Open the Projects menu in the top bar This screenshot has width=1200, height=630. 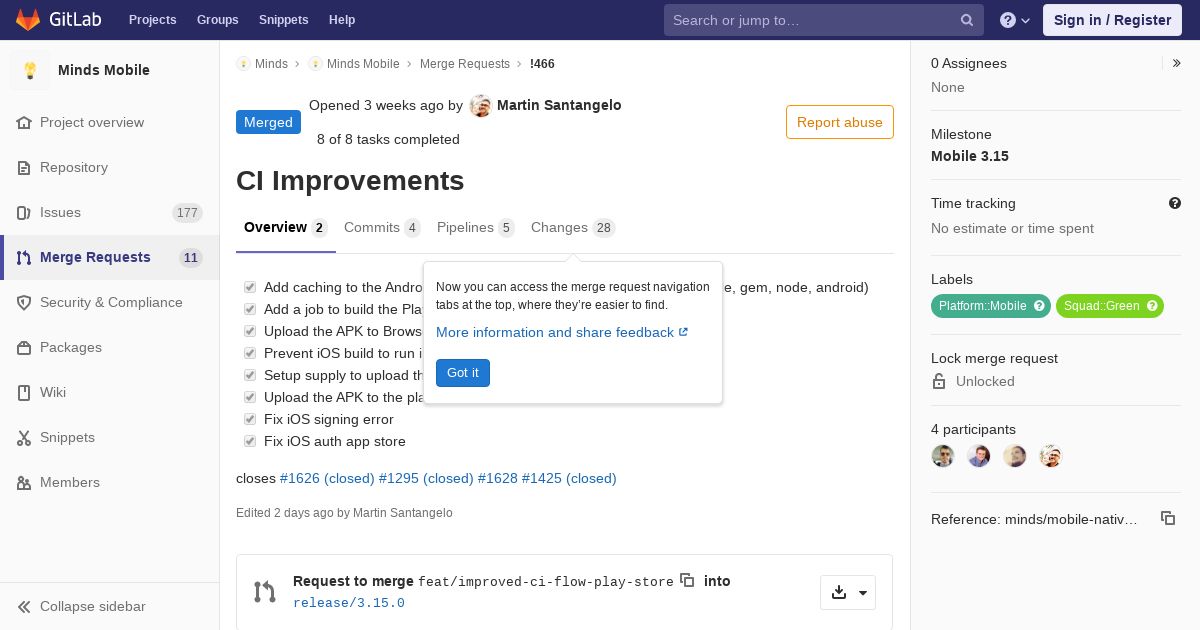(152, 20)
